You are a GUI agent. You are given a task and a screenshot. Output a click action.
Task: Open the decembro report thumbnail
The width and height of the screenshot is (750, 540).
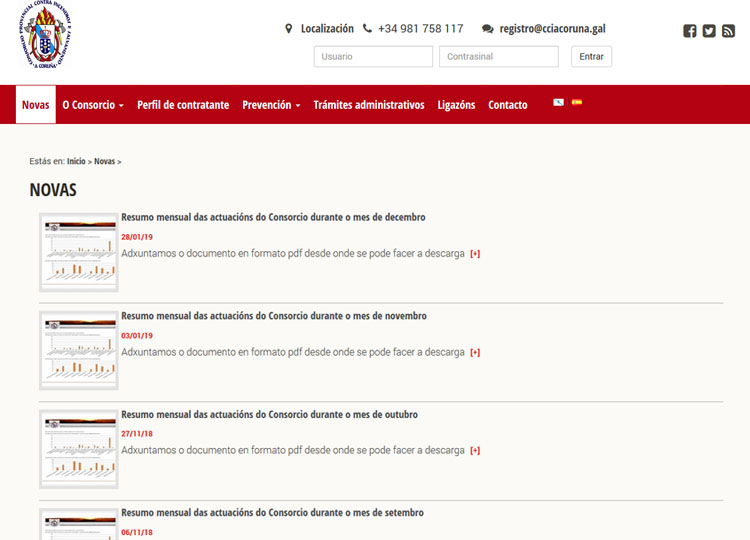pyautogui.click(x=79, y=252)
